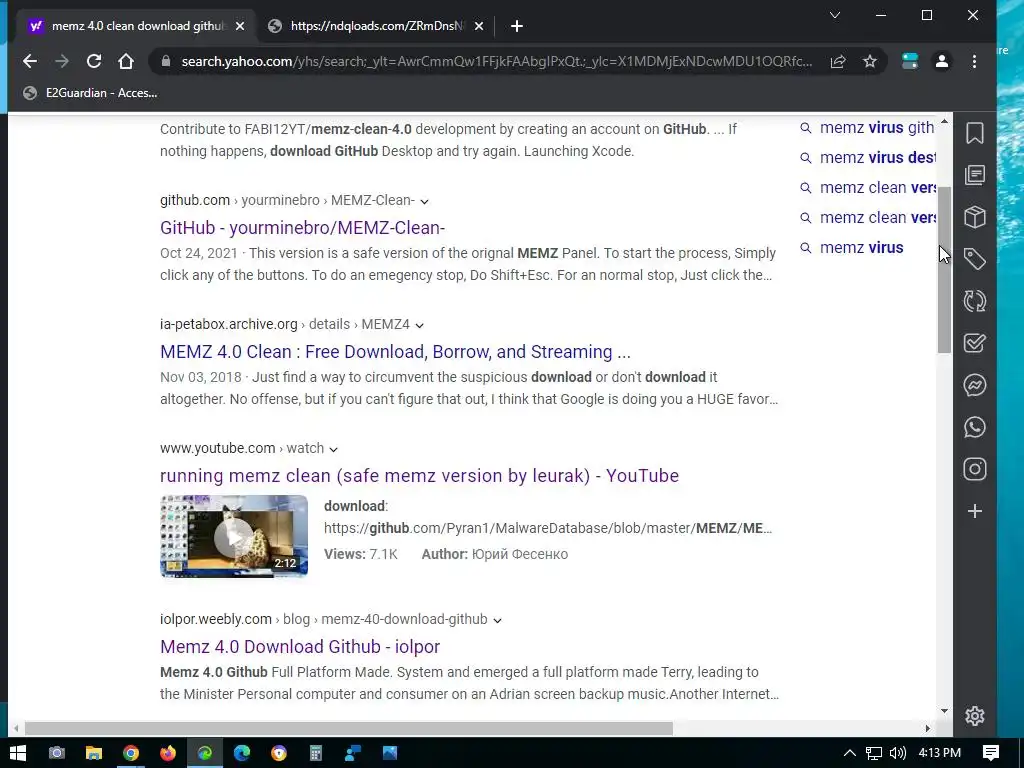Launch the Camera app from taskbar
The height and width of the screenshot is (768, 1024).
coord(57,753)
